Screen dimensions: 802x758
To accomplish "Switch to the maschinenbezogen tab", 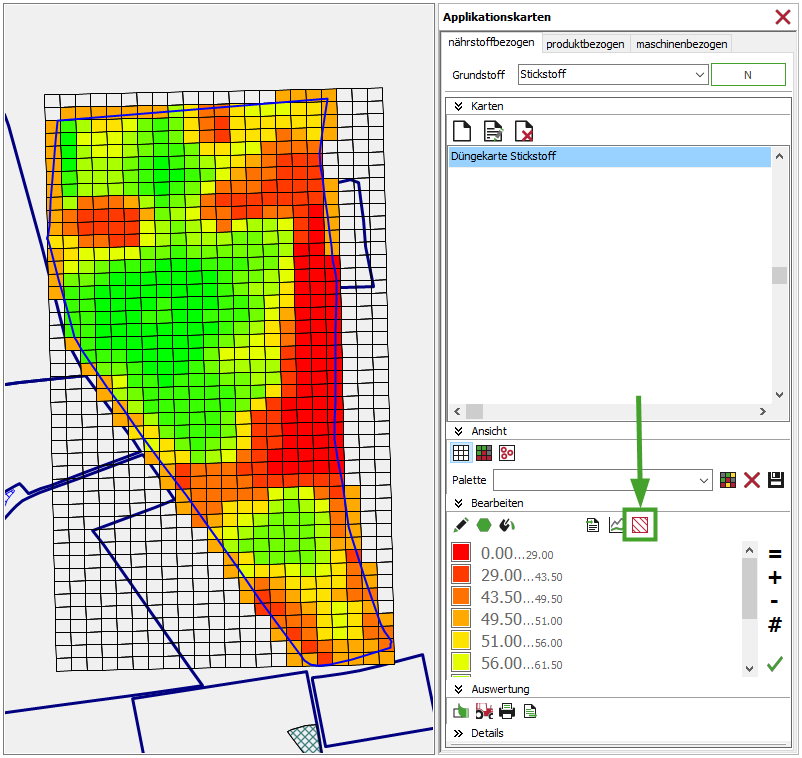I will pyautogui.click(x=682, y=44).
